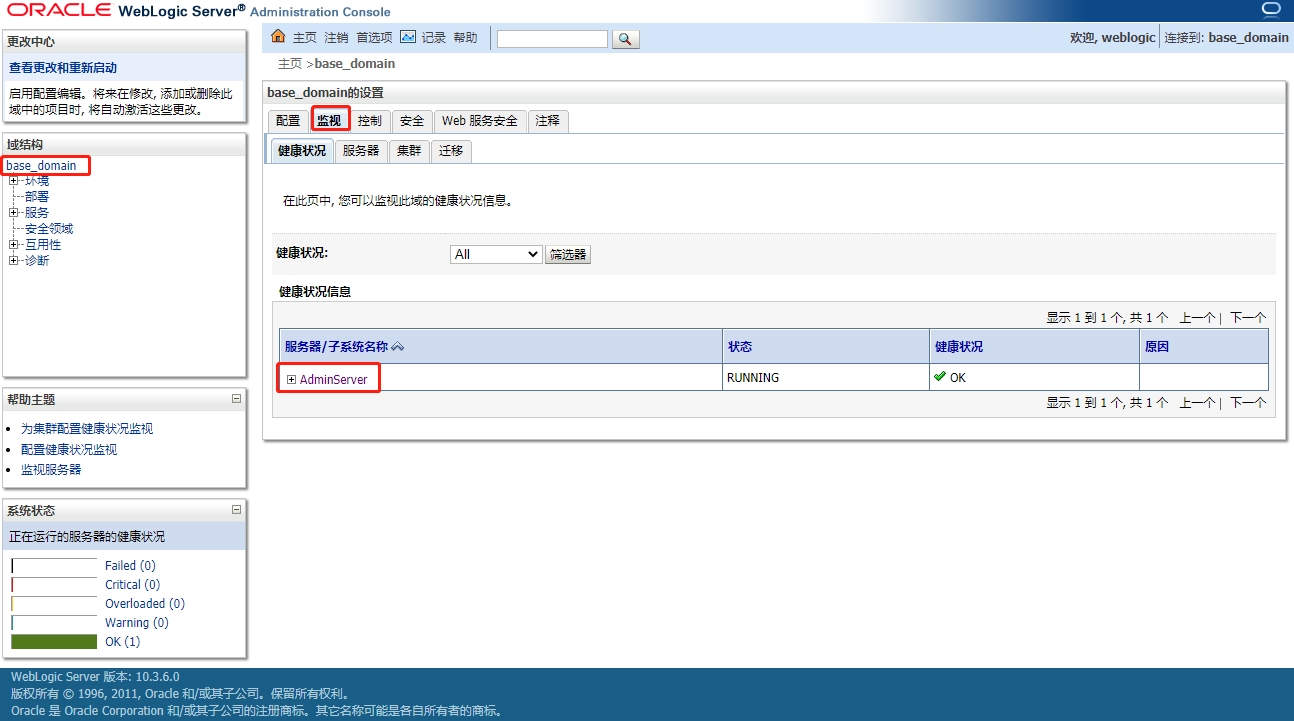Click the green OK check icon in AdminServer row
1294x721 pixels.
pos(940,377)
